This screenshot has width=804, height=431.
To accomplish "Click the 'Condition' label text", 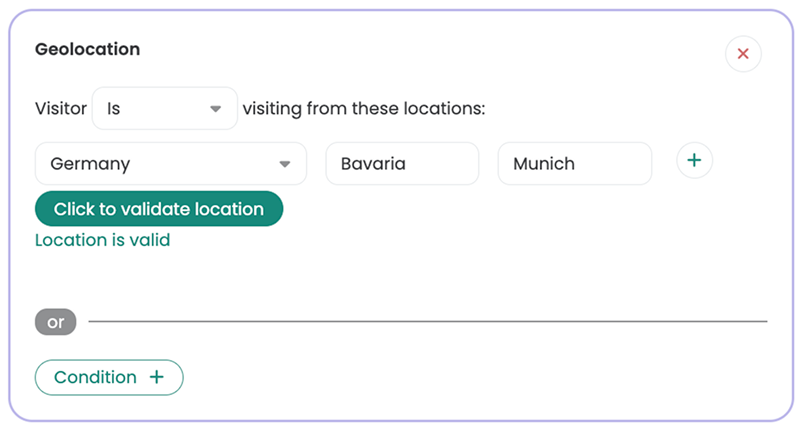I will click(x=95, y=377).
